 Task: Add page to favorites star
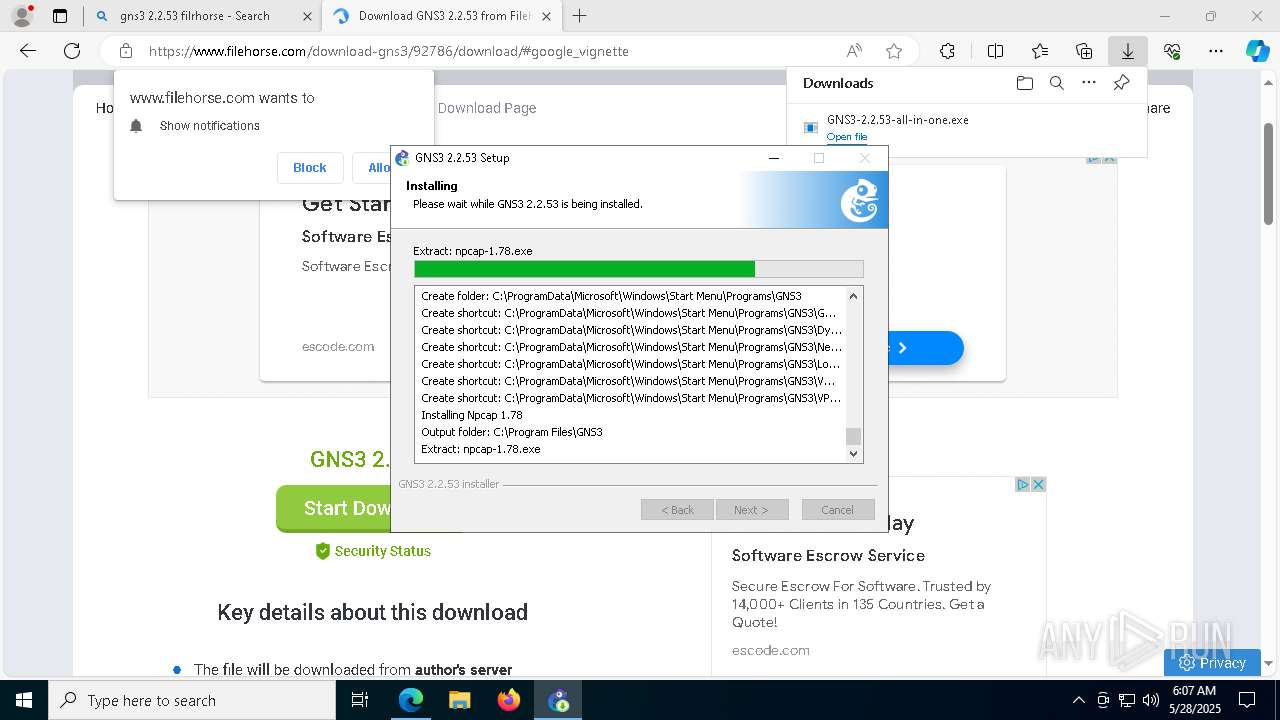[x=894, y=51]
